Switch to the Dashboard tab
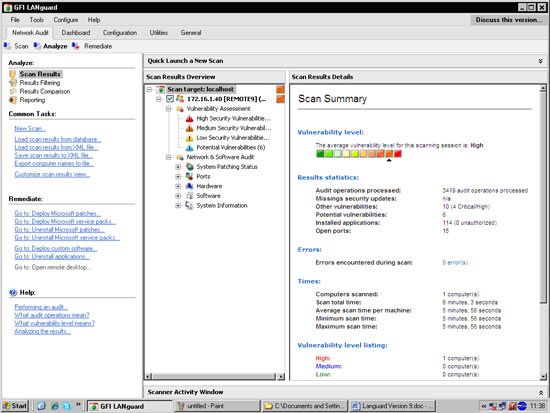This screenshot has height=413, width=550. coord(76,33)
